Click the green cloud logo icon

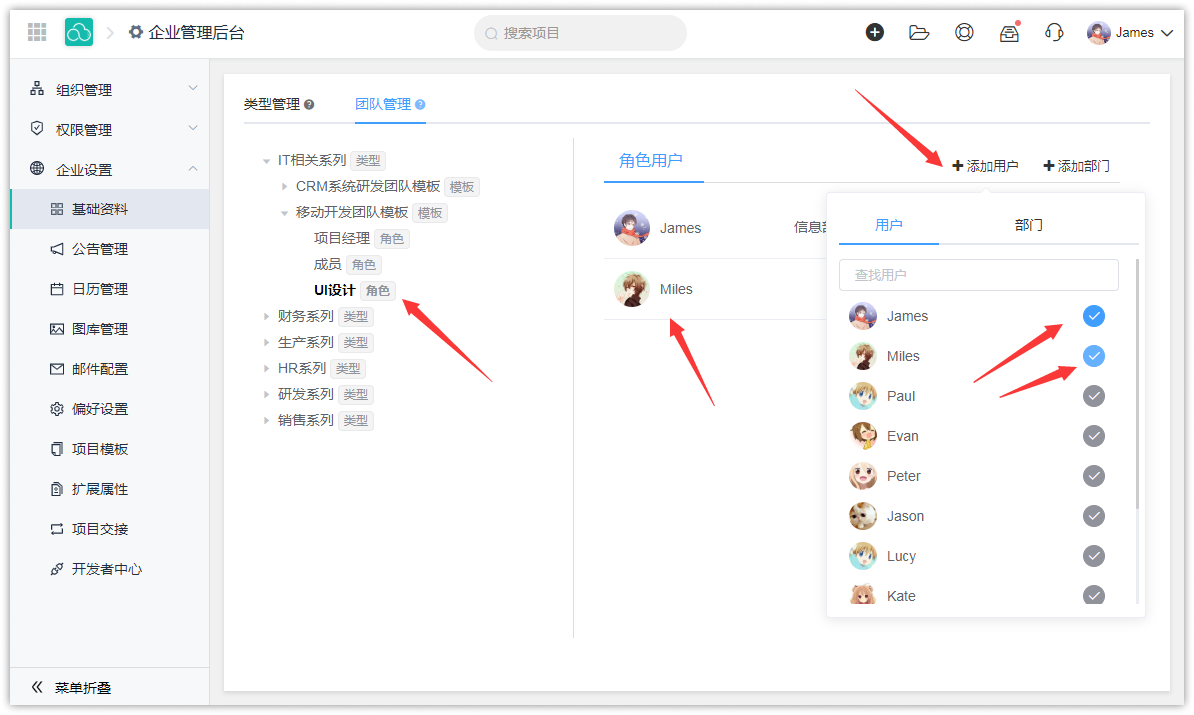pyautogui.click(x=79, y=32)
